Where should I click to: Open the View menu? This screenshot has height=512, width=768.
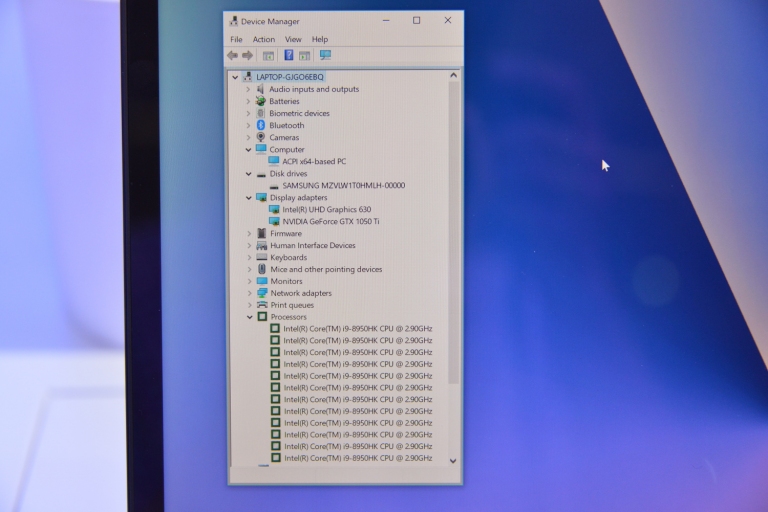(x=293, y=39)
